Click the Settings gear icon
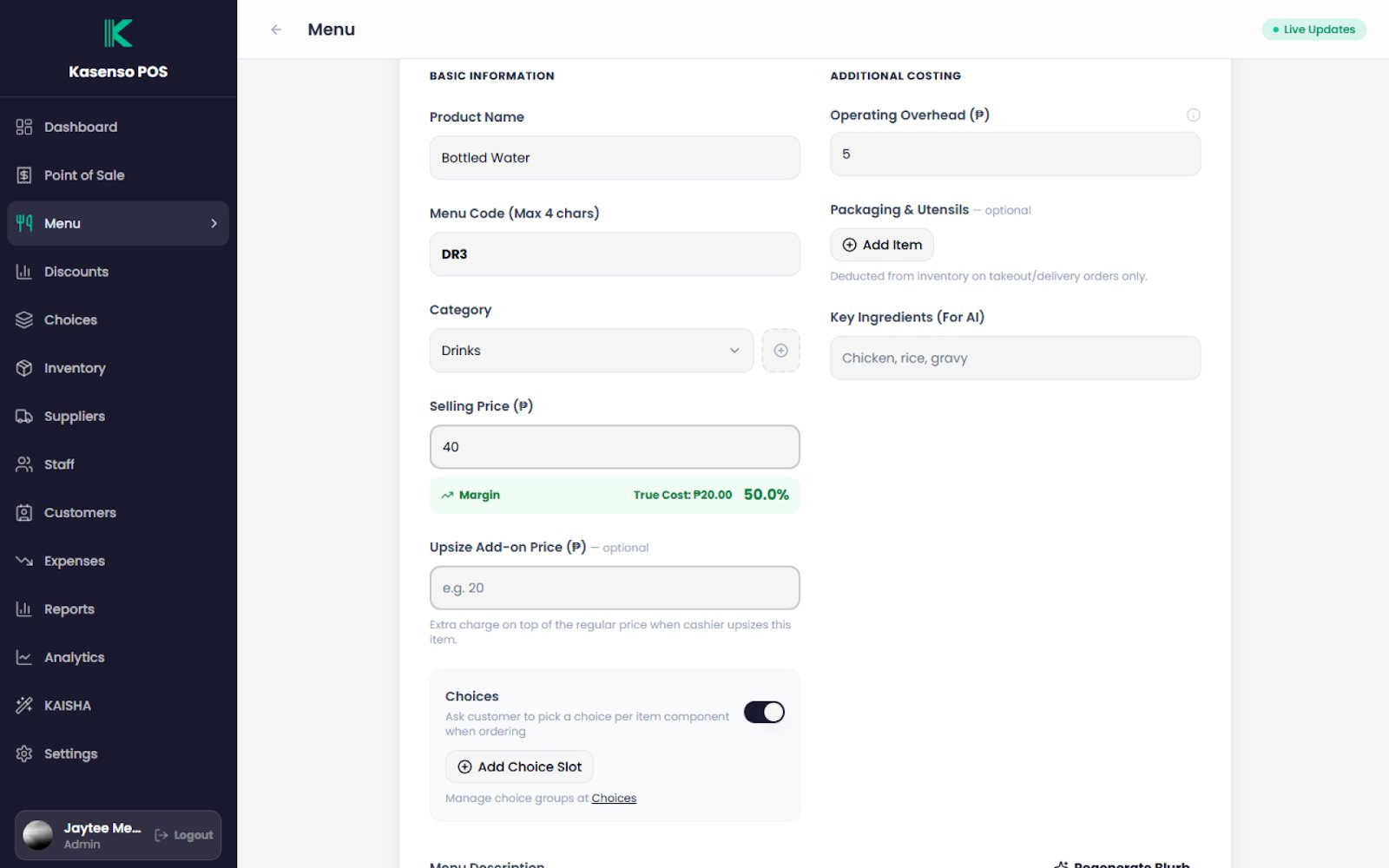Viewport: 1389px width, 868px height. point(24,753)
